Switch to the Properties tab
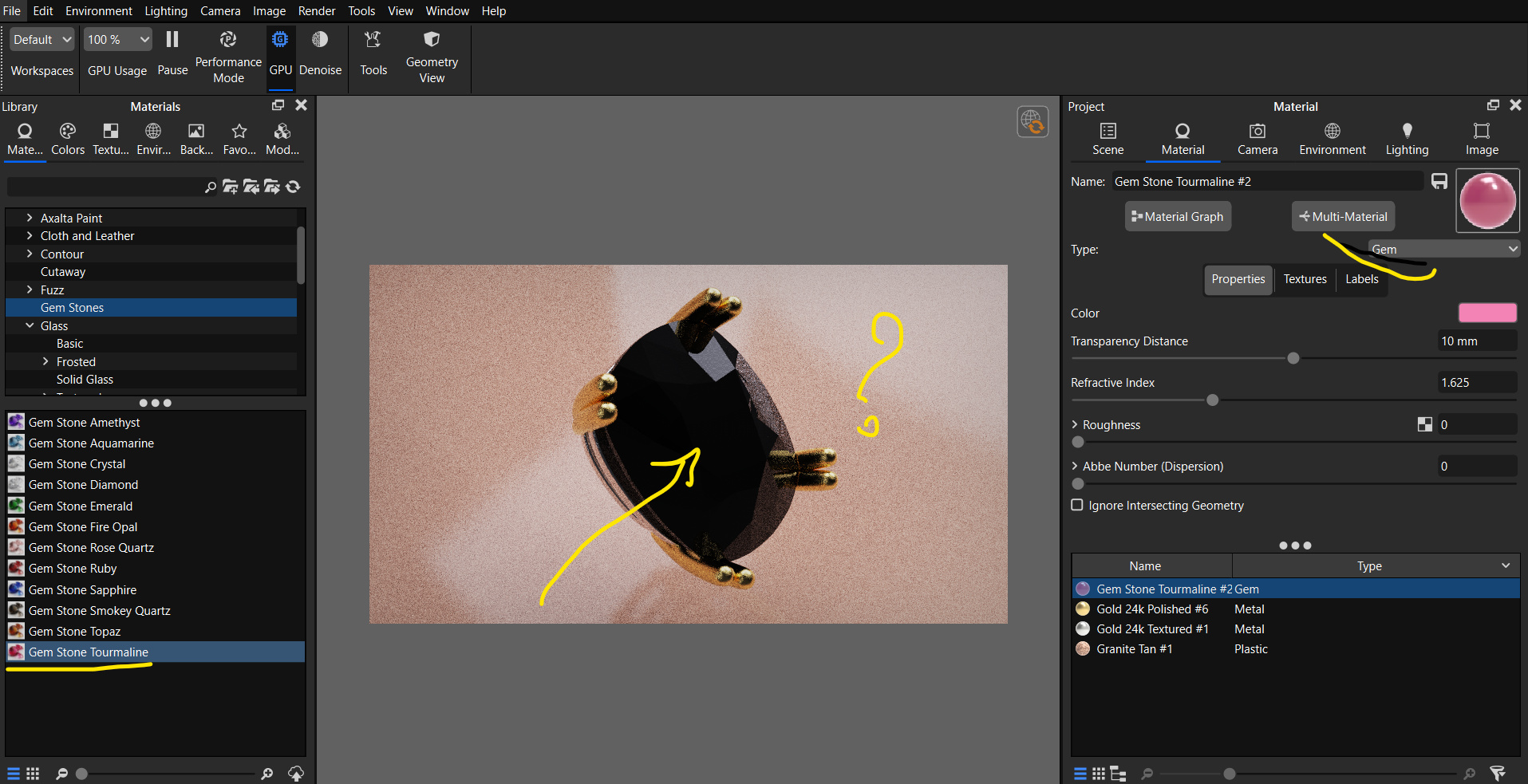 click(1238, 279)
